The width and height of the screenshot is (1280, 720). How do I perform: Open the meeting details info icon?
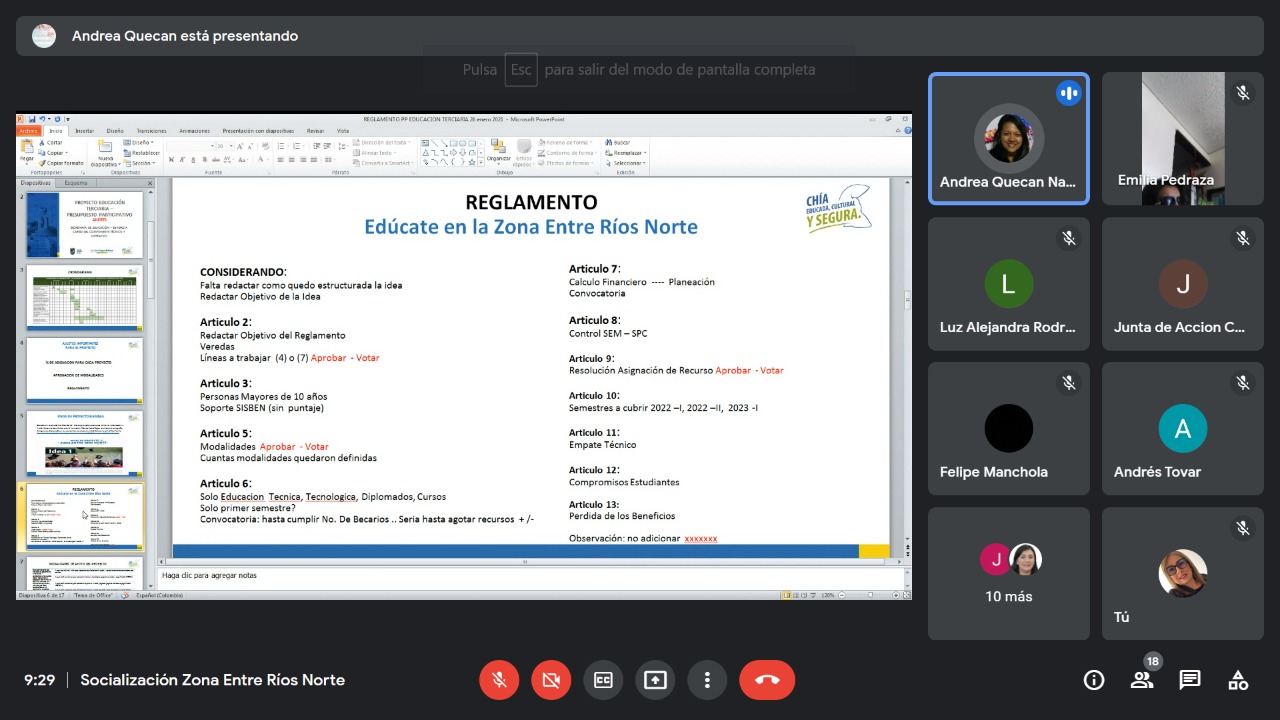[x=1094, y=680]
